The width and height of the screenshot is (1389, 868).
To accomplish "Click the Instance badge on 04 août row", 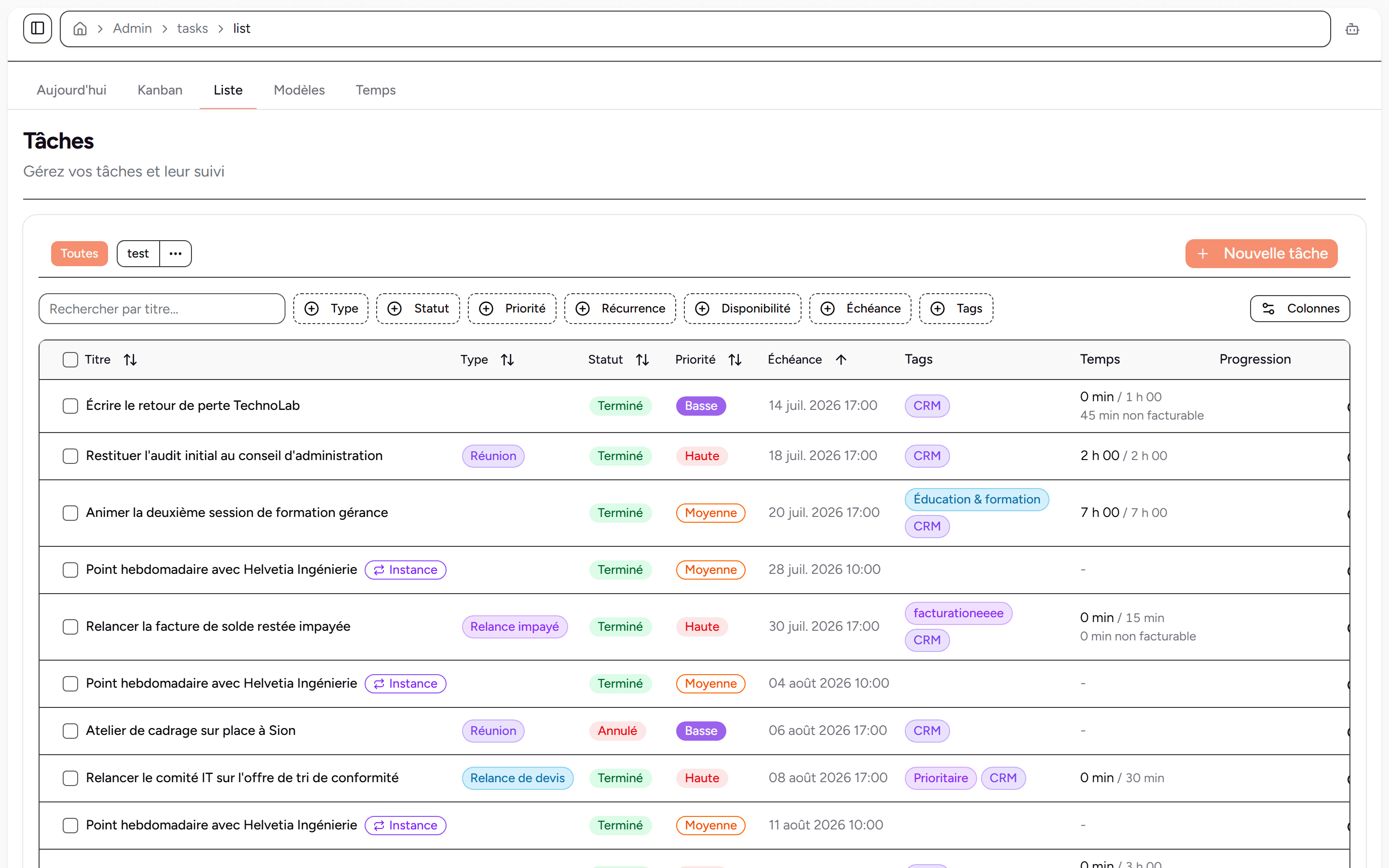I will pyautogui.click(x=406, y=684).
